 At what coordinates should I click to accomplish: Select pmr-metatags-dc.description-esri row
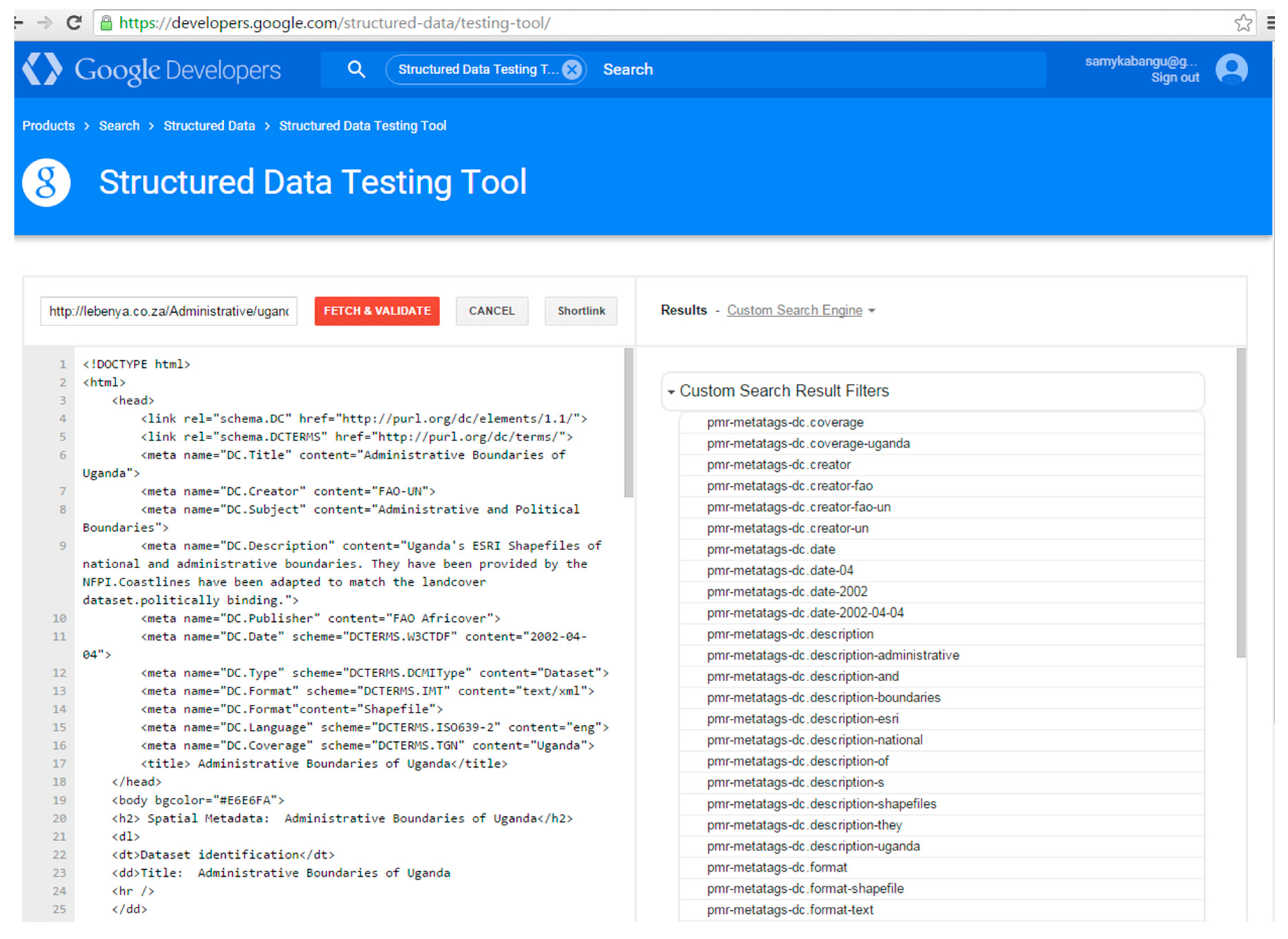click(x=941, y=719)
